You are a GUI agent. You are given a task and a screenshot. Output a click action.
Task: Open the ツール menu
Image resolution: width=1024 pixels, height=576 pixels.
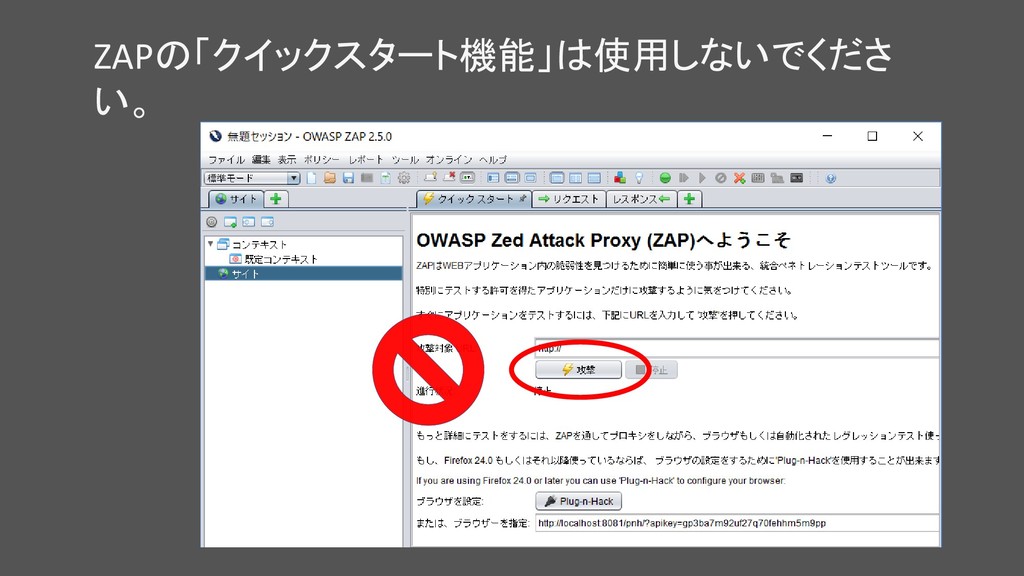[405, 159]
